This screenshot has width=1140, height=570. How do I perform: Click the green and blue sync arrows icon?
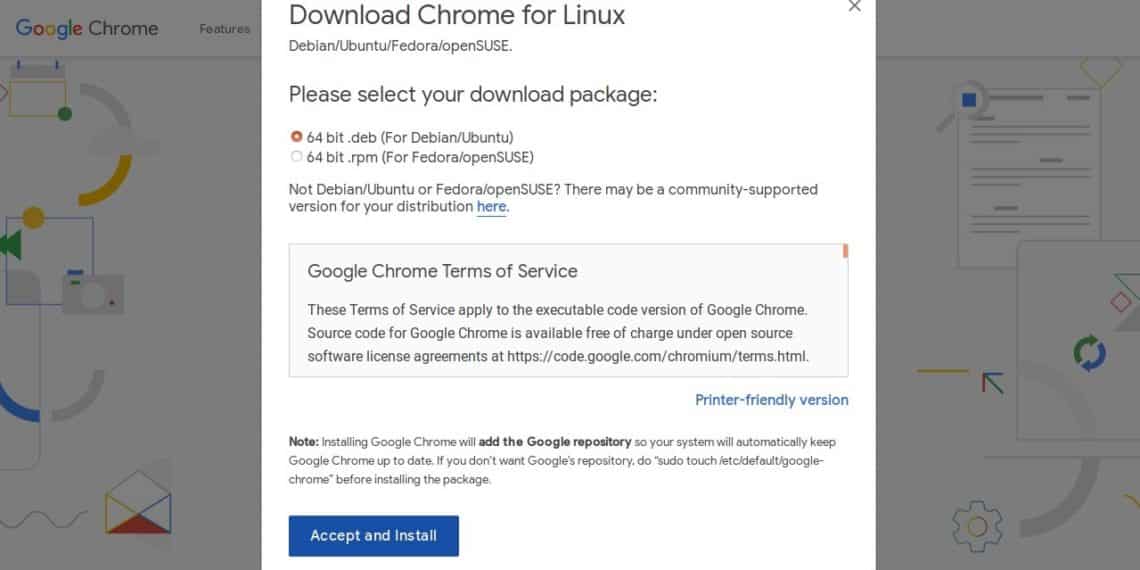[1089, 353]
